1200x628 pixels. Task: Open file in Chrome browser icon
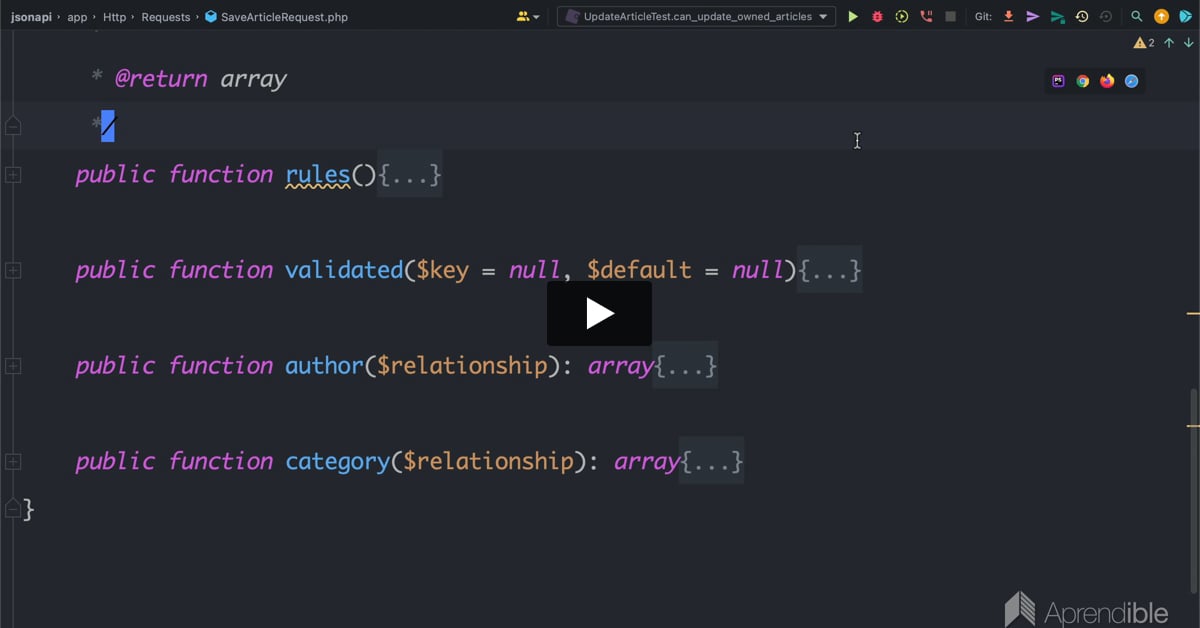click(x=1082, y=81)
